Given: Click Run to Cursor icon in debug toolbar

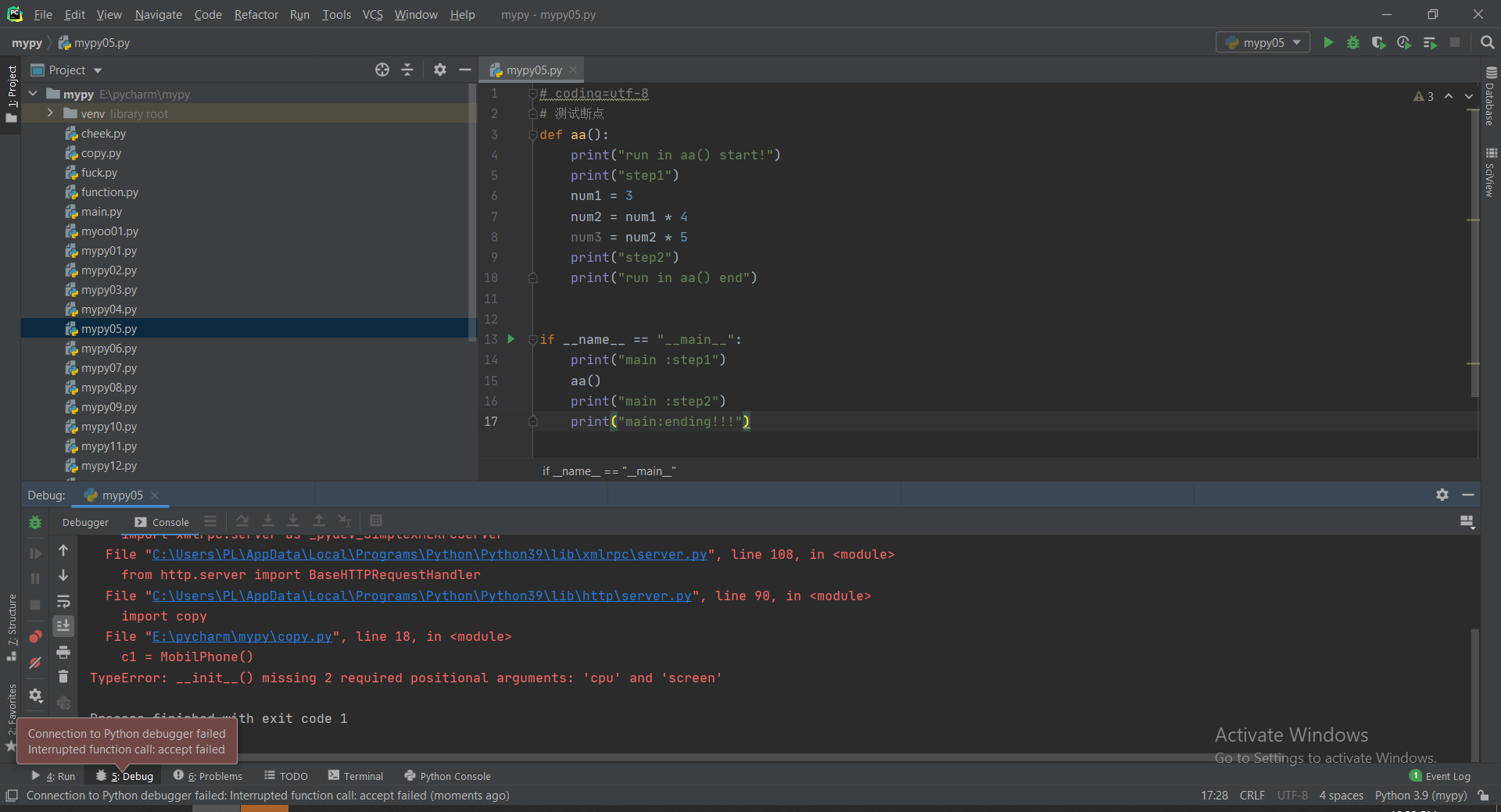Looking at the screenshot, I should click(344, 521).
